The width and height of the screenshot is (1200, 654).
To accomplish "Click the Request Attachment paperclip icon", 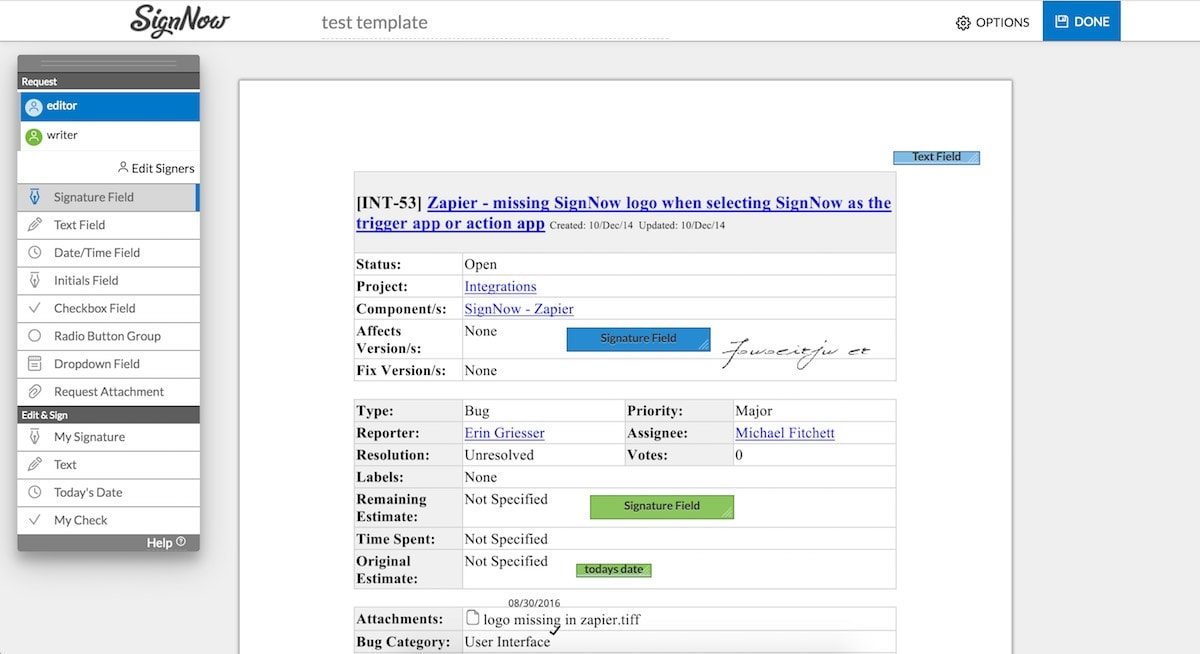I will coord(35,392).
